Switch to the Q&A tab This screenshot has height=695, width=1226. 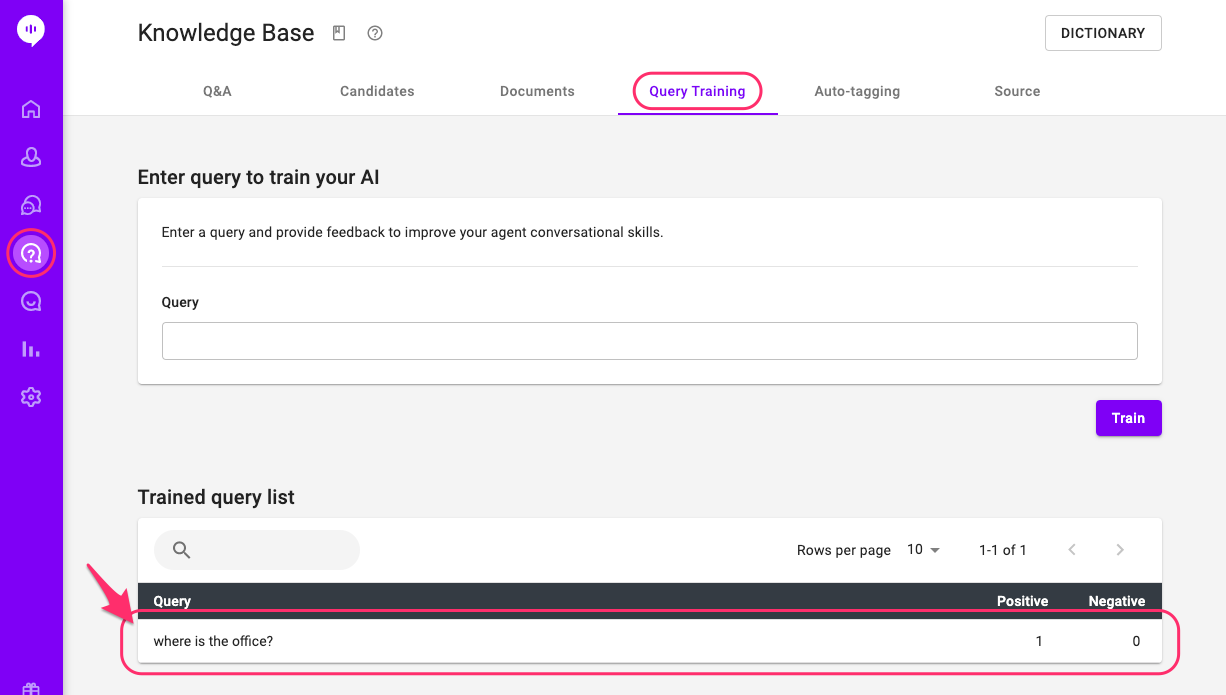(217, 91)
